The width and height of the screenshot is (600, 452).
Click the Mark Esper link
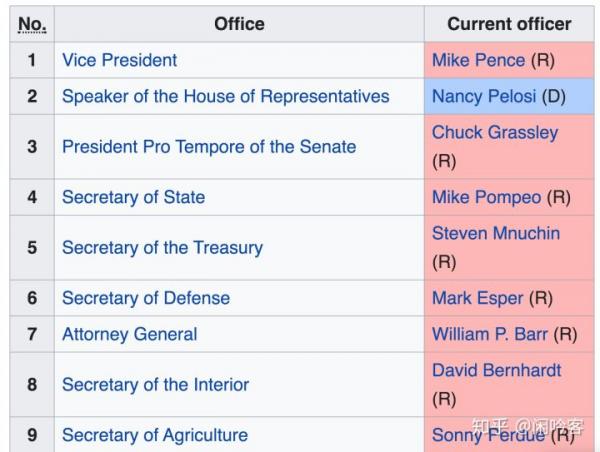click(x=478, y=298)
